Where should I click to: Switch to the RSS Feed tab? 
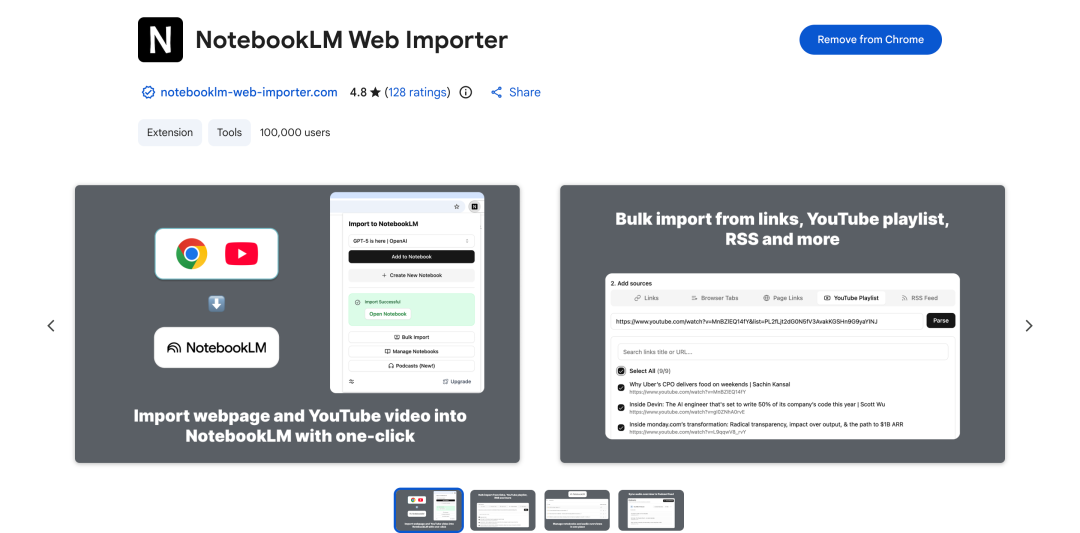920,298
